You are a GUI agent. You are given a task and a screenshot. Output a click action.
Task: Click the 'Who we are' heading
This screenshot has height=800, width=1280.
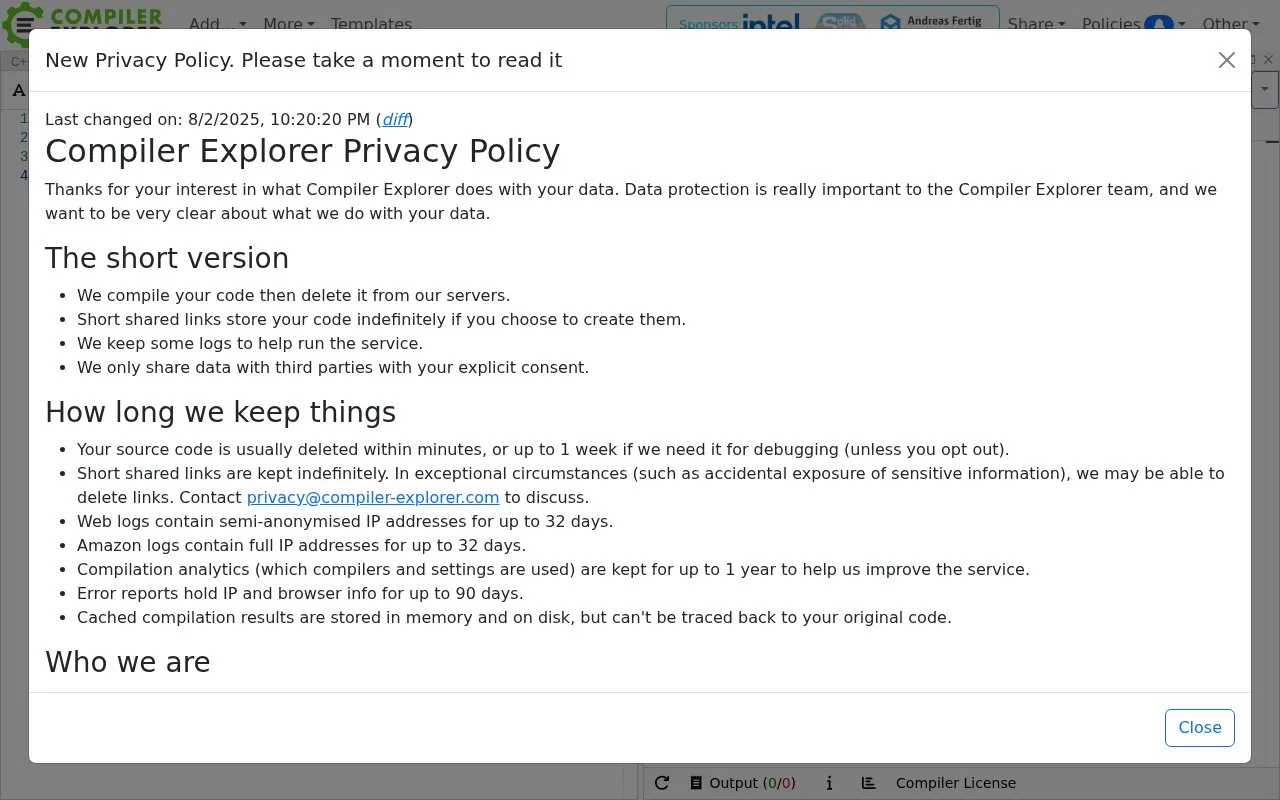coord(128,662)
